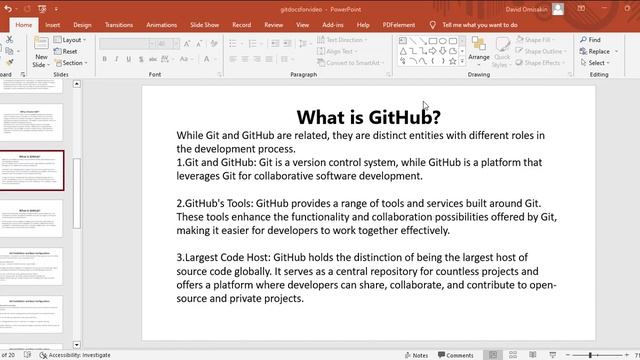
Task: Click the Format Painter brush icon
Action: pyautogui.click(x=9, y=62)
